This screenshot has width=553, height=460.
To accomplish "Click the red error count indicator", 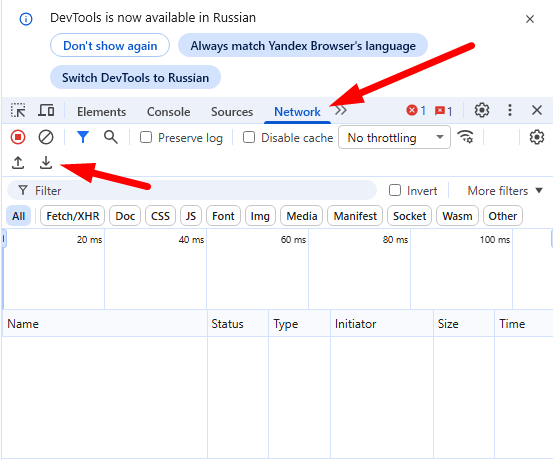I will [416, 111].
